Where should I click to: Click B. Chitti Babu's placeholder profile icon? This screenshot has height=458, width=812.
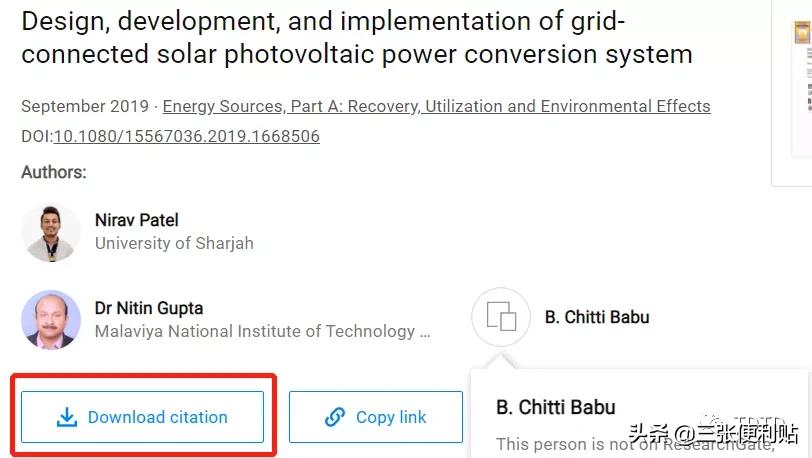pyautogui.click(x=500, y=318)
